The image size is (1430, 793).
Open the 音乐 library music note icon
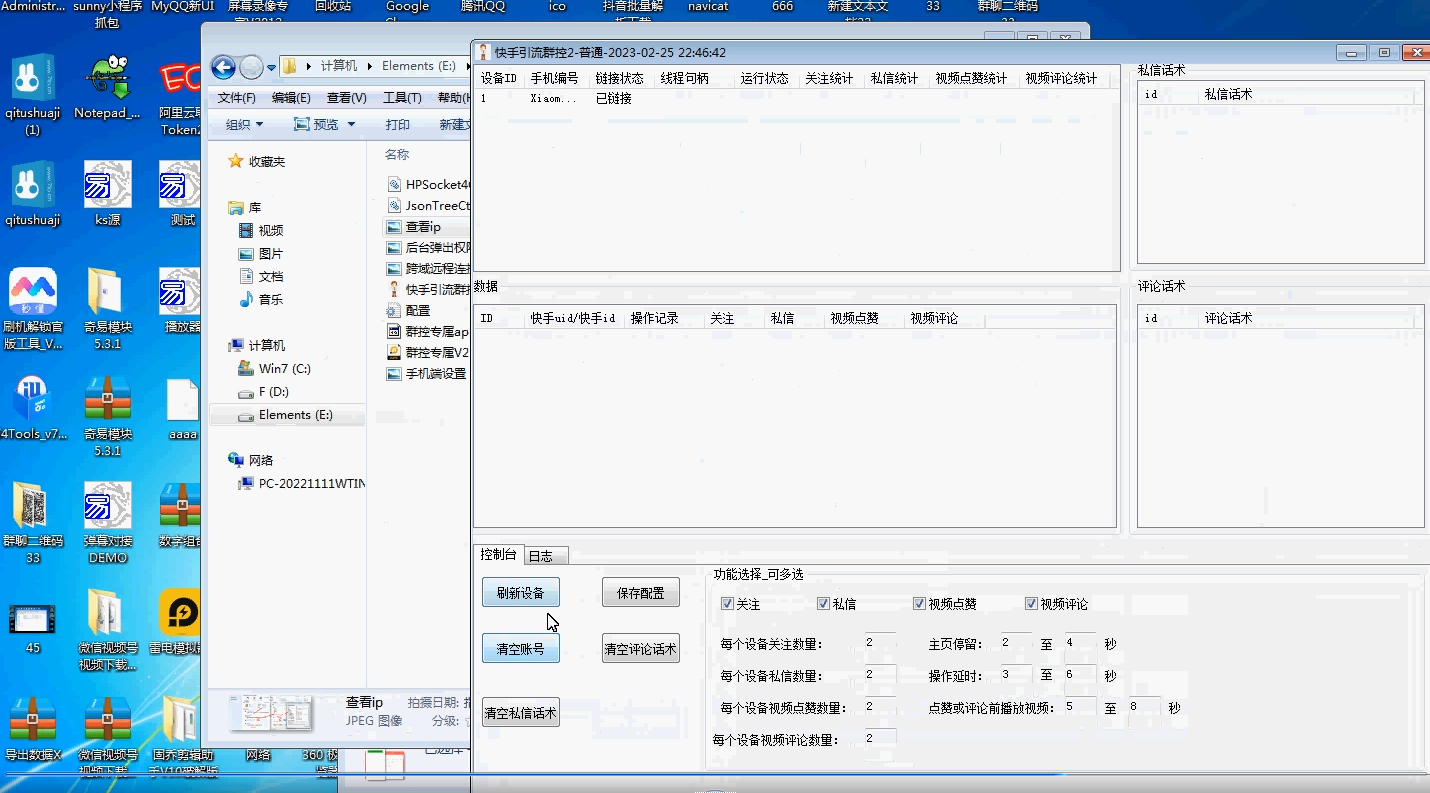(x=246, y=299)
